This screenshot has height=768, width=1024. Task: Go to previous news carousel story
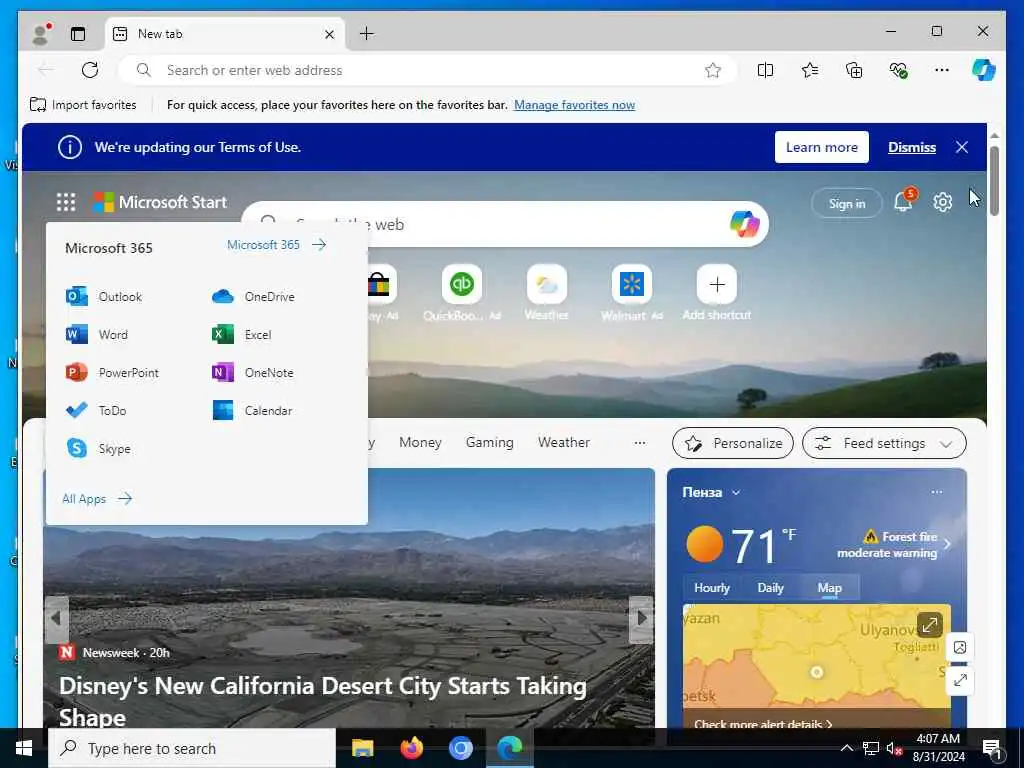[x=56, y=618]
